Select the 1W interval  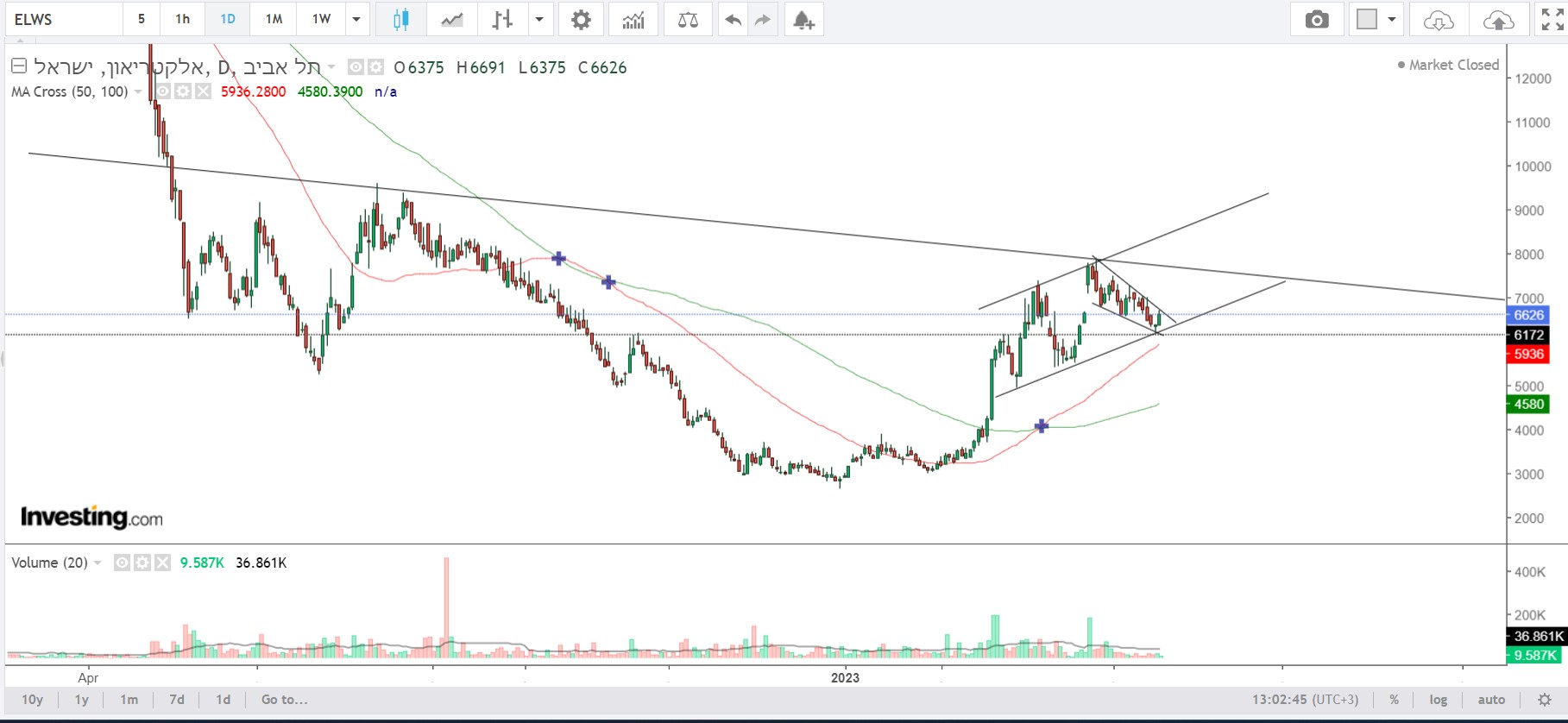[321, 20]
